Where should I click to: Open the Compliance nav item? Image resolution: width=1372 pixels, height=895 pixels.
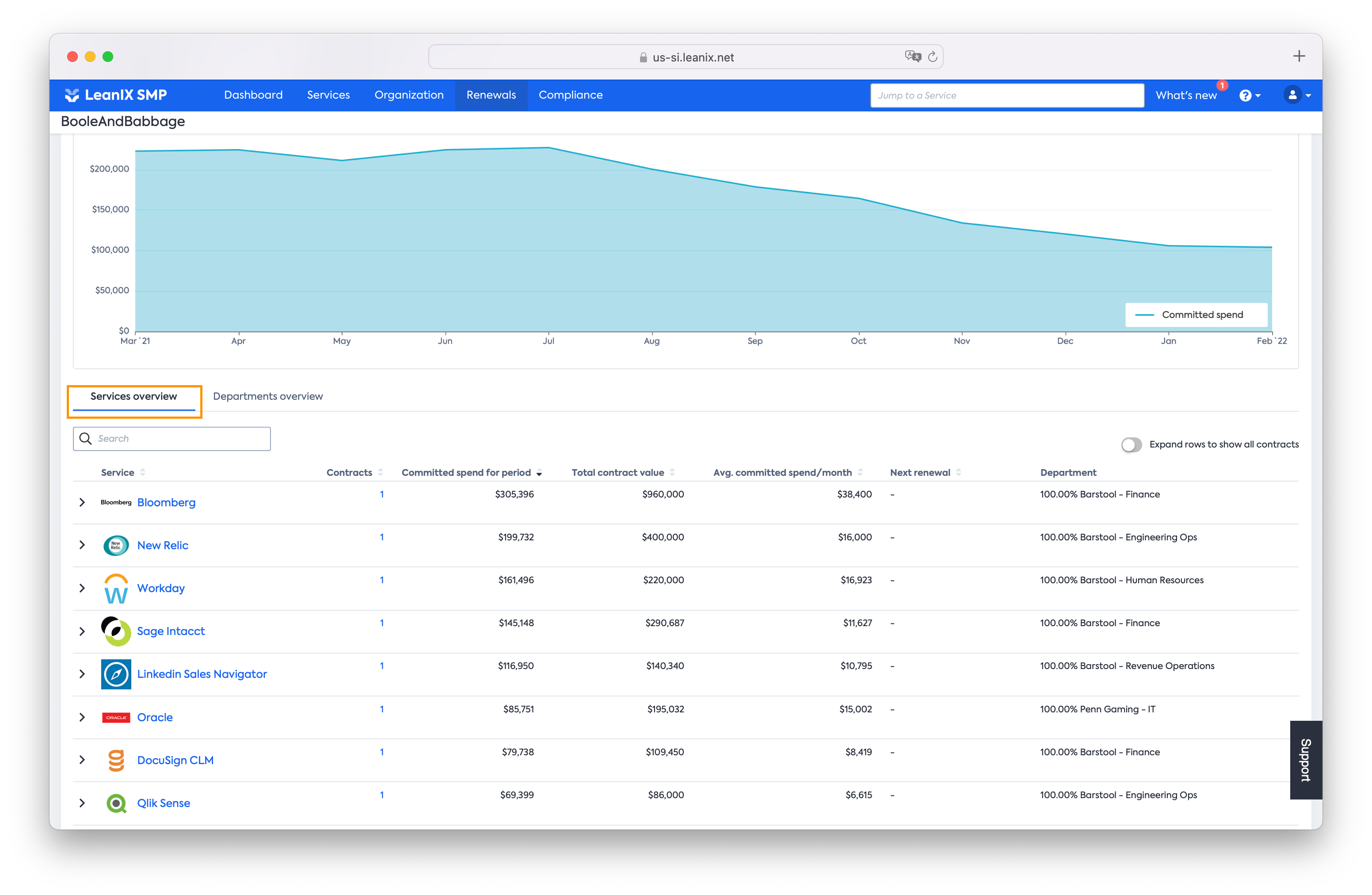(x=571, y=95)
